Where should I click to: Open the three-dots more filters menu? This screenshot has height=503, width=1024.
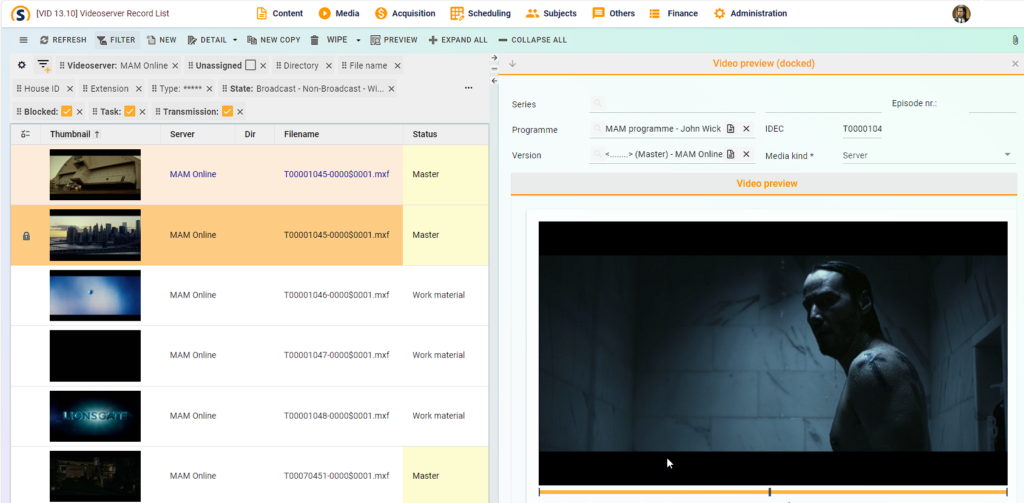468,88
